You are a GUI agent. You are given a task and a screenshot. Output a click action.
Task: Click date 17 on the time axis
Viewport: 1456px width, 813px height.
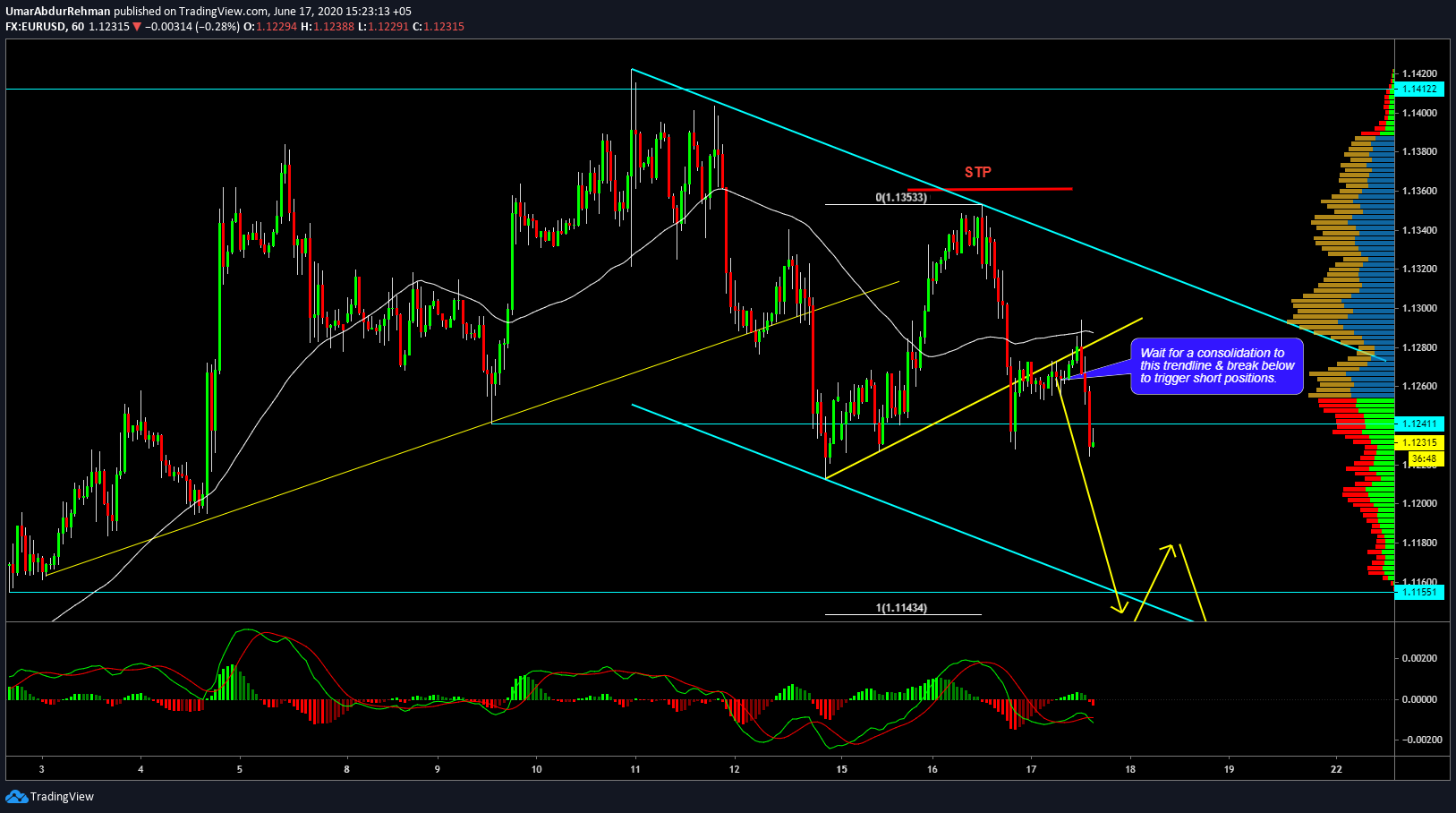pyautogui.click(x=1031, y=769)
